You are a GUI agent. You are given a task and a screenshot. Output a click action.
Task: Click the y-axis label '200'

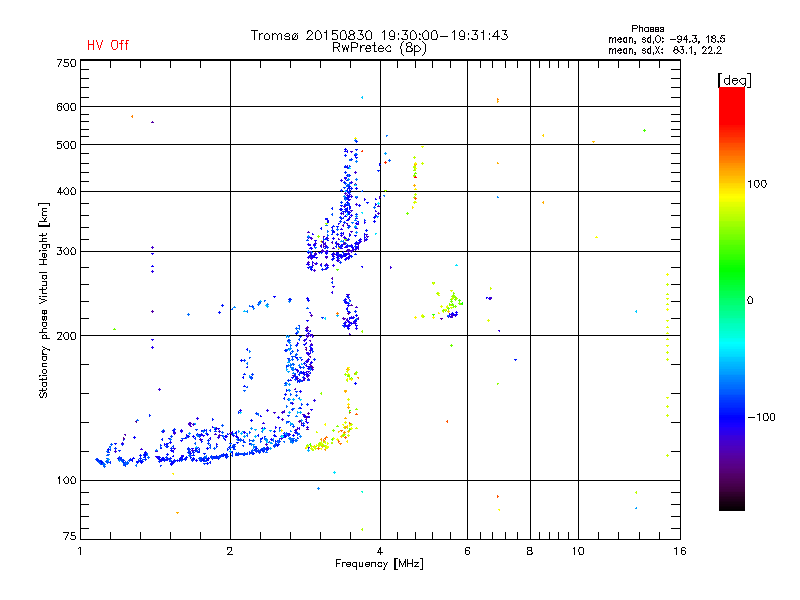tap(66, 336)
